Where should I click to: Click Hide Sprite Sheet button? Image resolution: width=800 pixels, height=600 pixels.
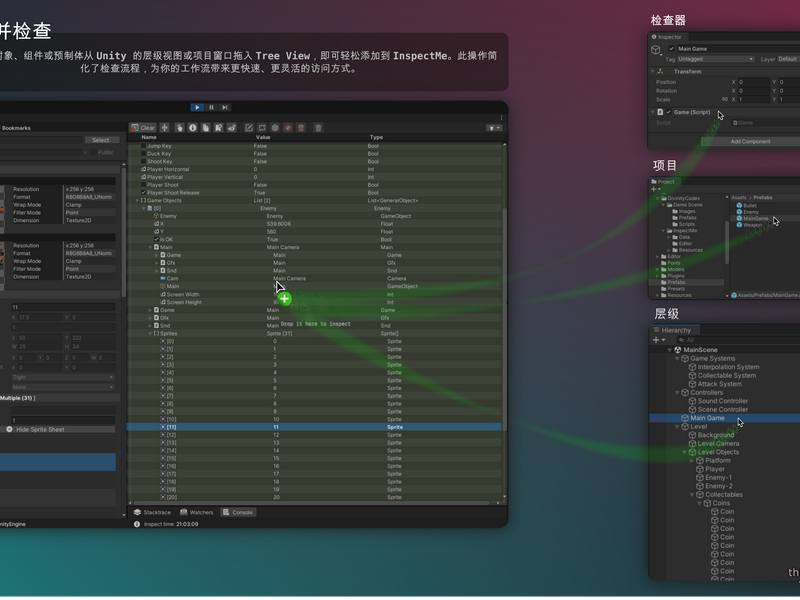coord(60,430)
